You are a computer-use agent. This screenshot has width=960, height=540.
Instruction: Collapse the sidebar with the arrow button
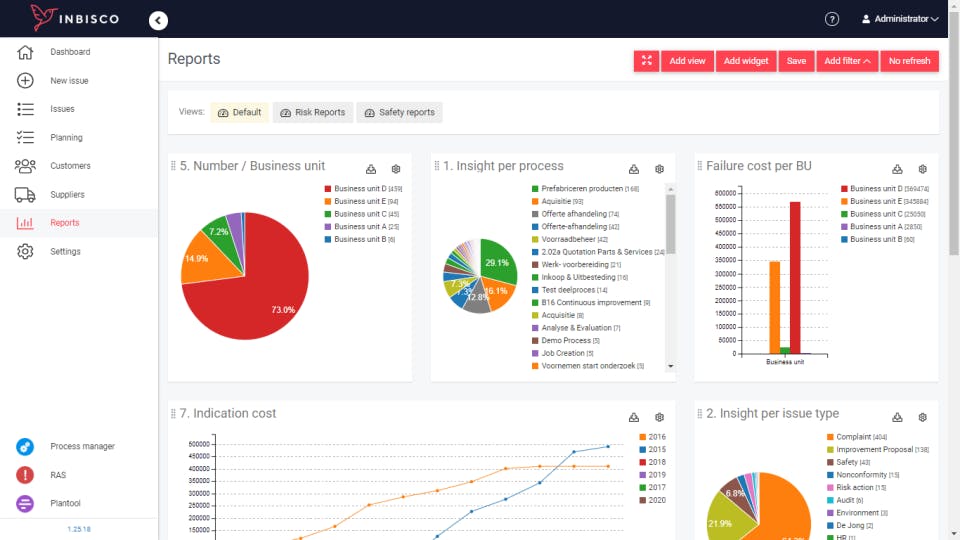pos(158,20)
